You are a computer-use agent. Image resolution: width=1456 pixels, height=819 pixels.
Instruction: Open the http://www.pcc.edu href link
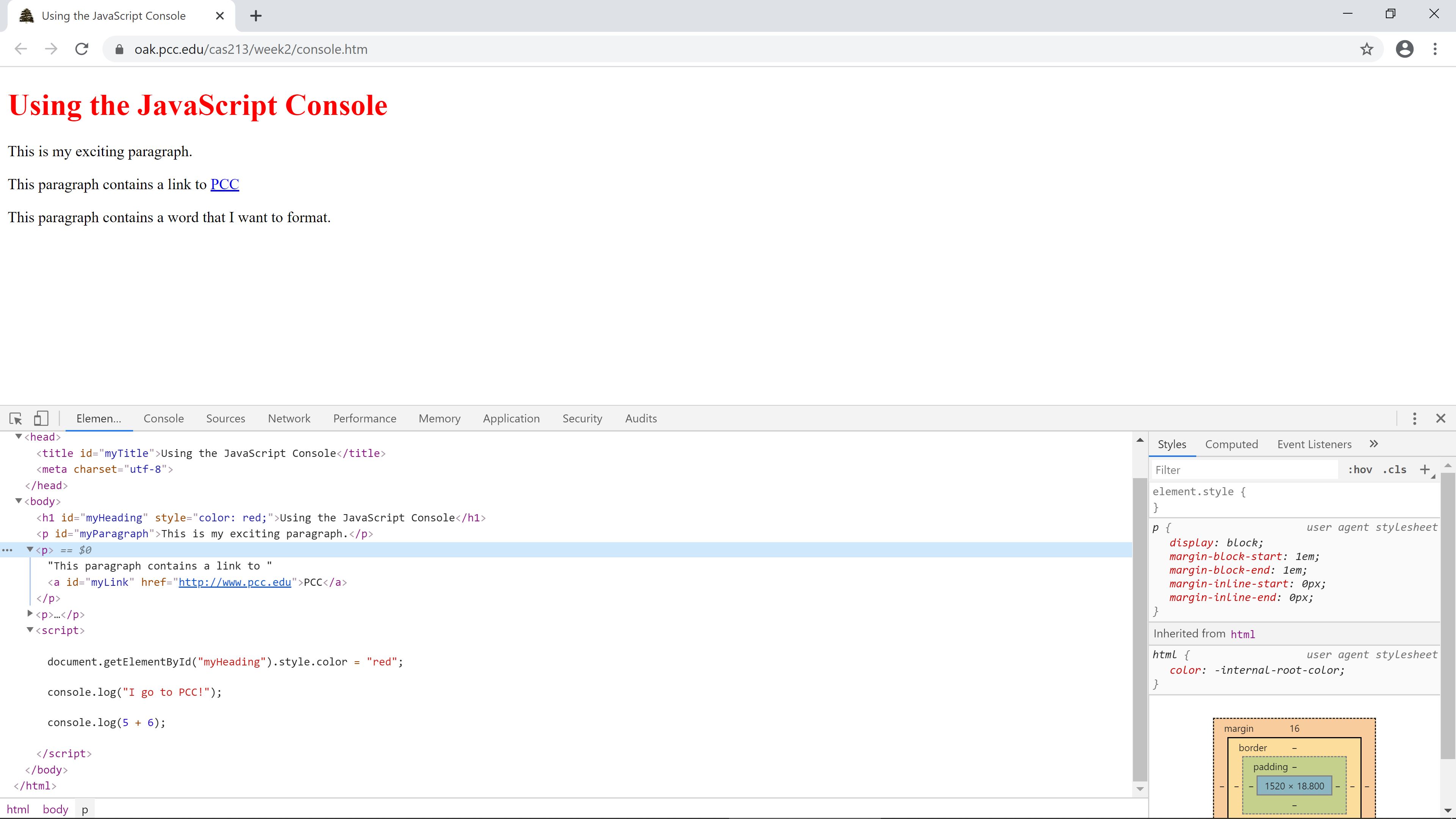coord(235,582)
